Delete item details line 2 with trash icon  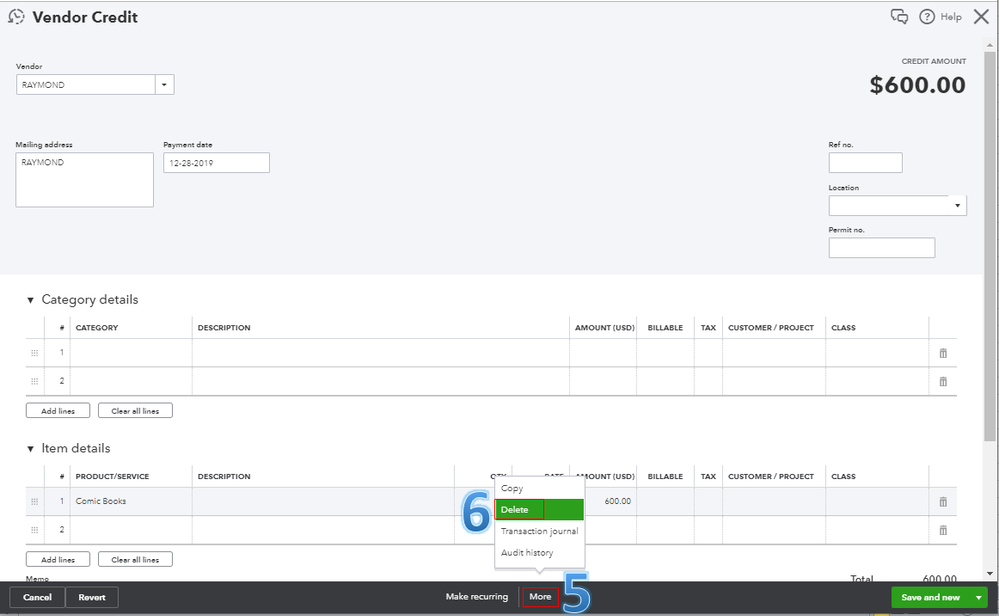click(x=943, y=530)
